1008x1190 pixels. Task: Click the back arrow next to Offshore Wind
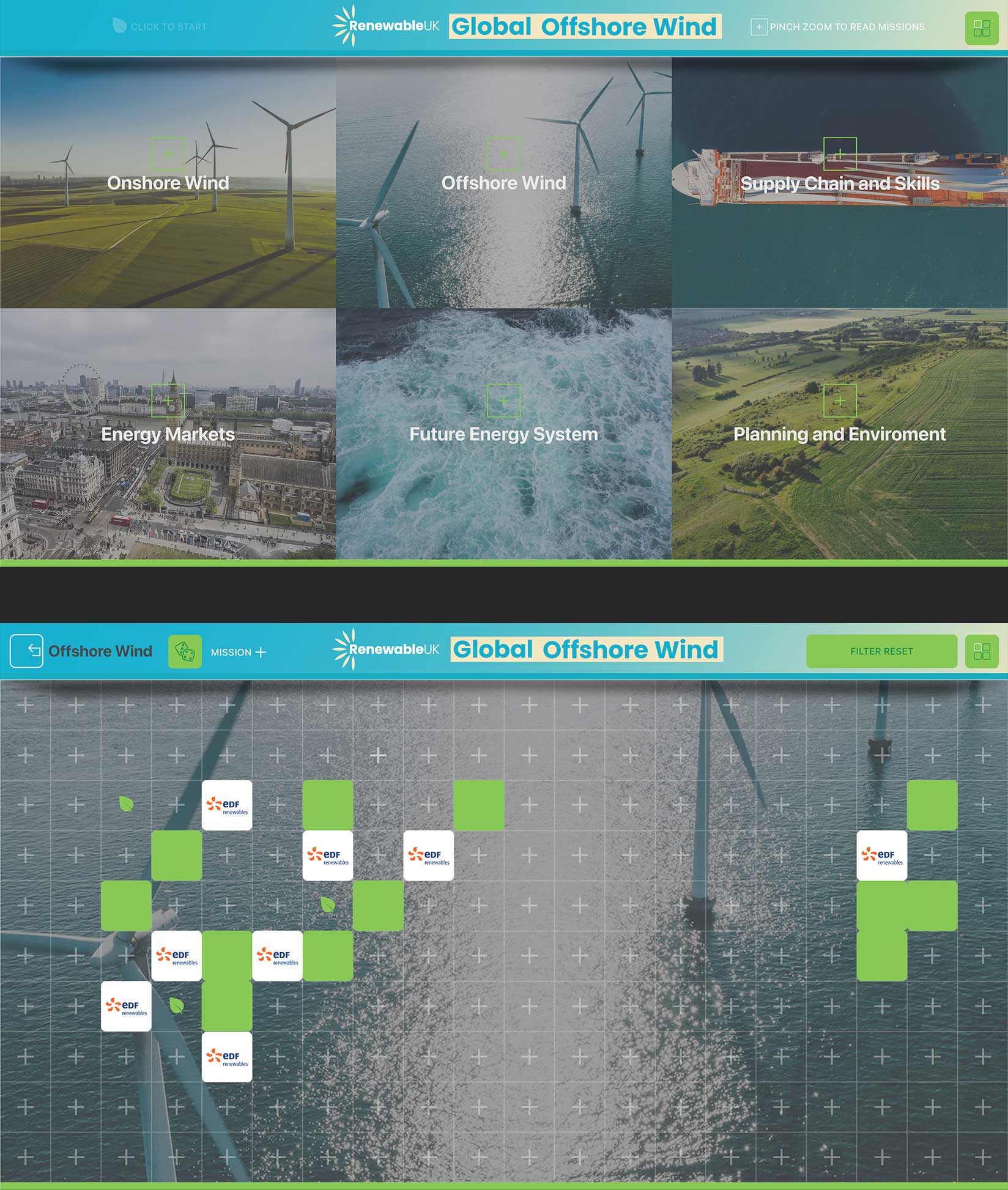pyautogui.click(x=26, y=651)
